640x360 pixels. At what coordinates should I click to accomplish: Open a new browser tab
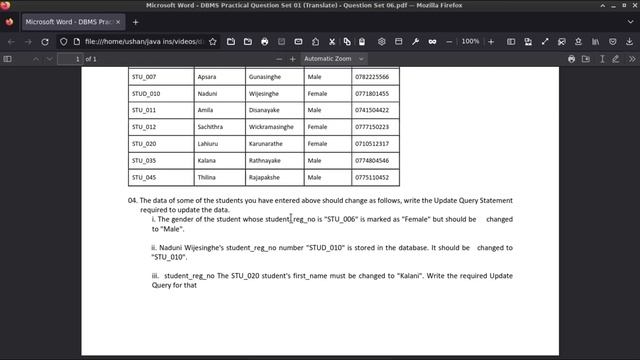point(136,22)
